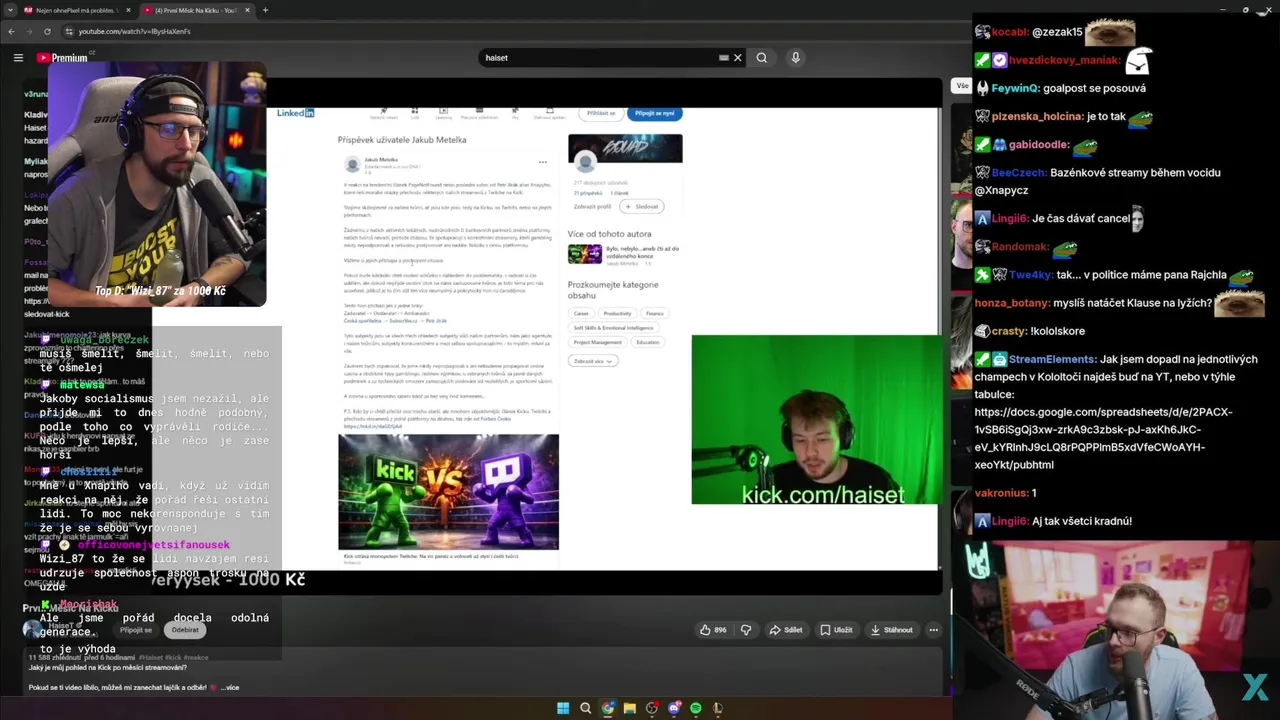The width and height of the screenshot is (1280, 720).
Task: Dislike the video with thumbs-down
Action: [746, 630]
